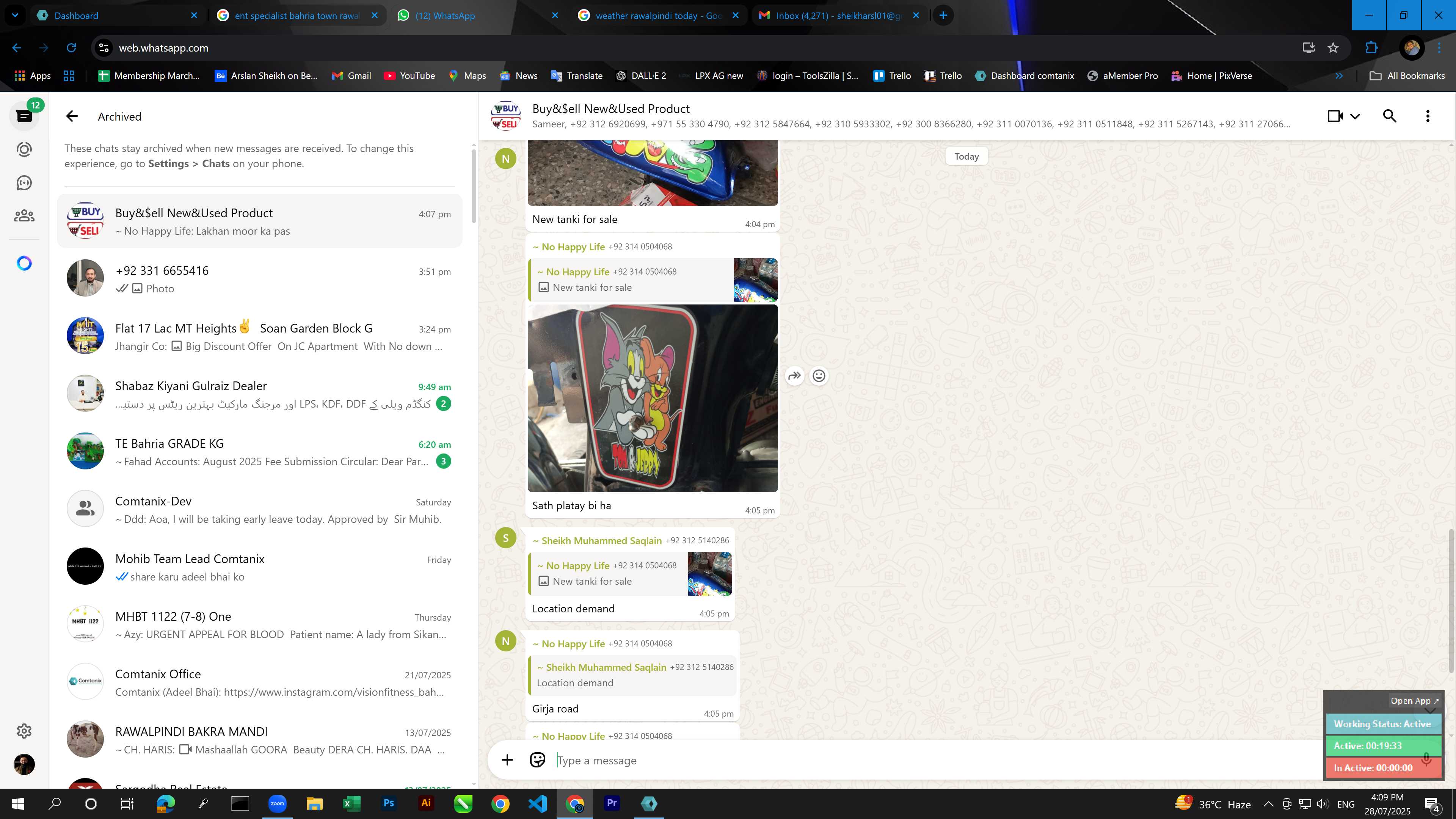Open the RAWALPINDI BAKRA MANDI chat
The height and width of the screenshot is (819, 1456).
pos(259,740)
